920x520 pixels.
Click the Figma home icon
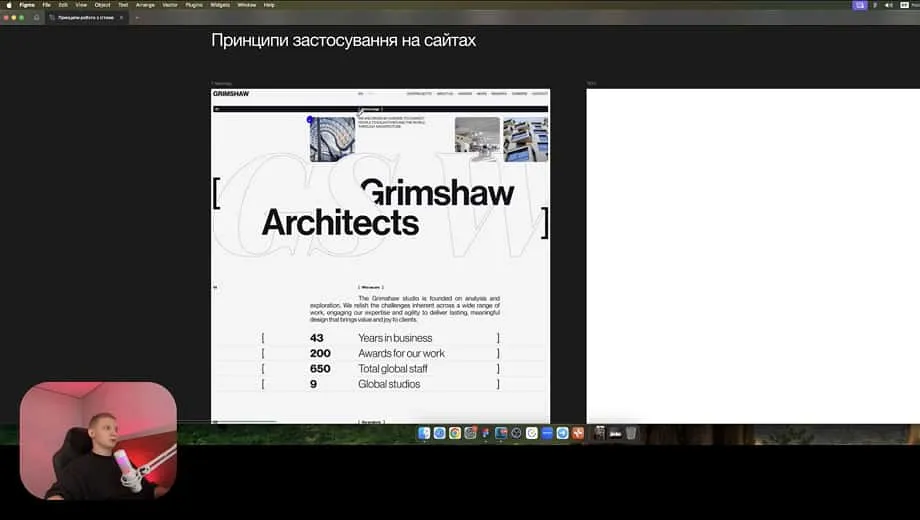(x=36, y=18)
